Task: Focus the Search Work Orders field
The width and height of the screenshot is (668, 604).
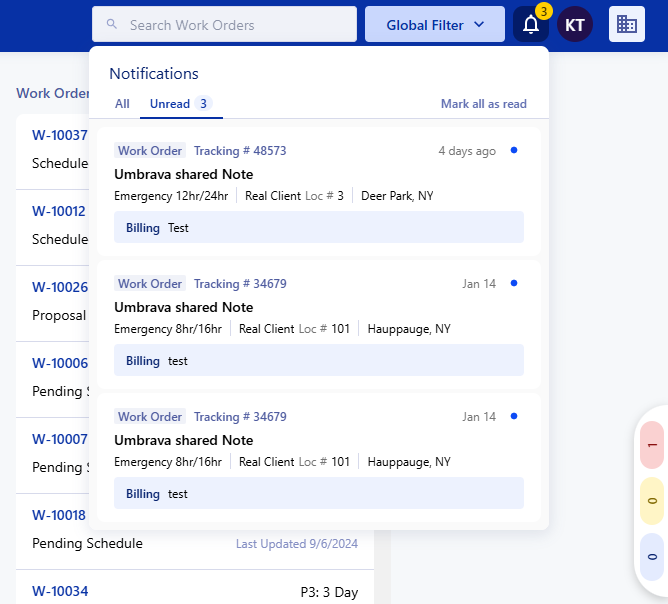Action: point(224,24)
